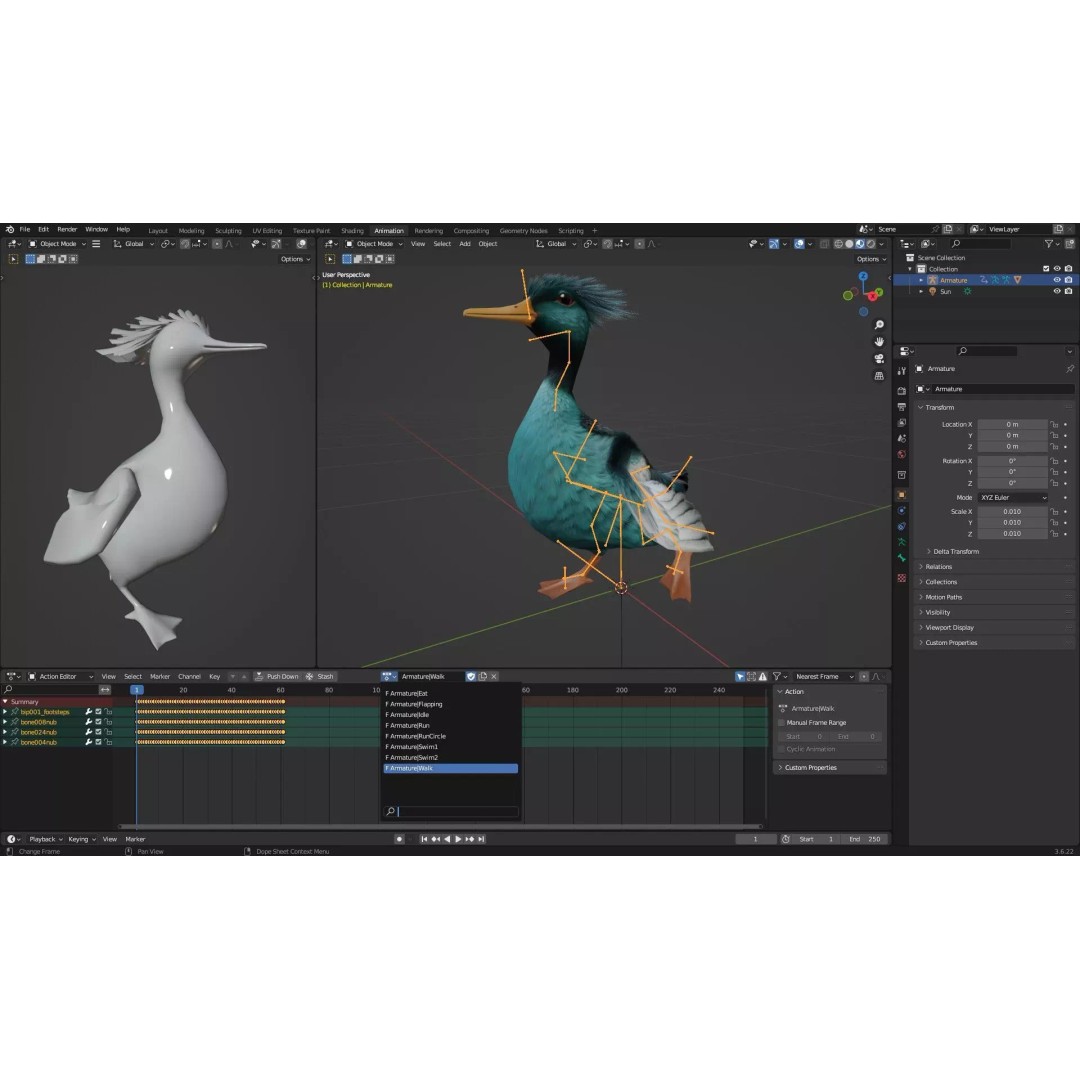Open the Playback popover in the timeline footer
Screen dimensions: 1080x1080
(45, 839)
